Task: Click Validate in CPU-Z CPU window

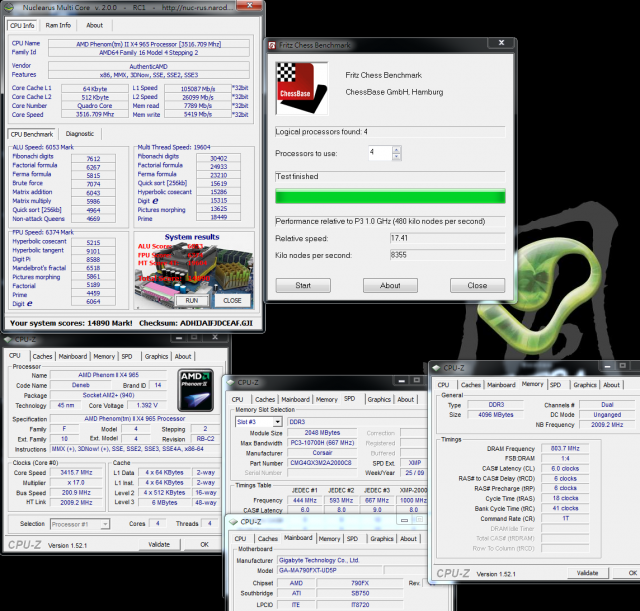Action: 159,544
